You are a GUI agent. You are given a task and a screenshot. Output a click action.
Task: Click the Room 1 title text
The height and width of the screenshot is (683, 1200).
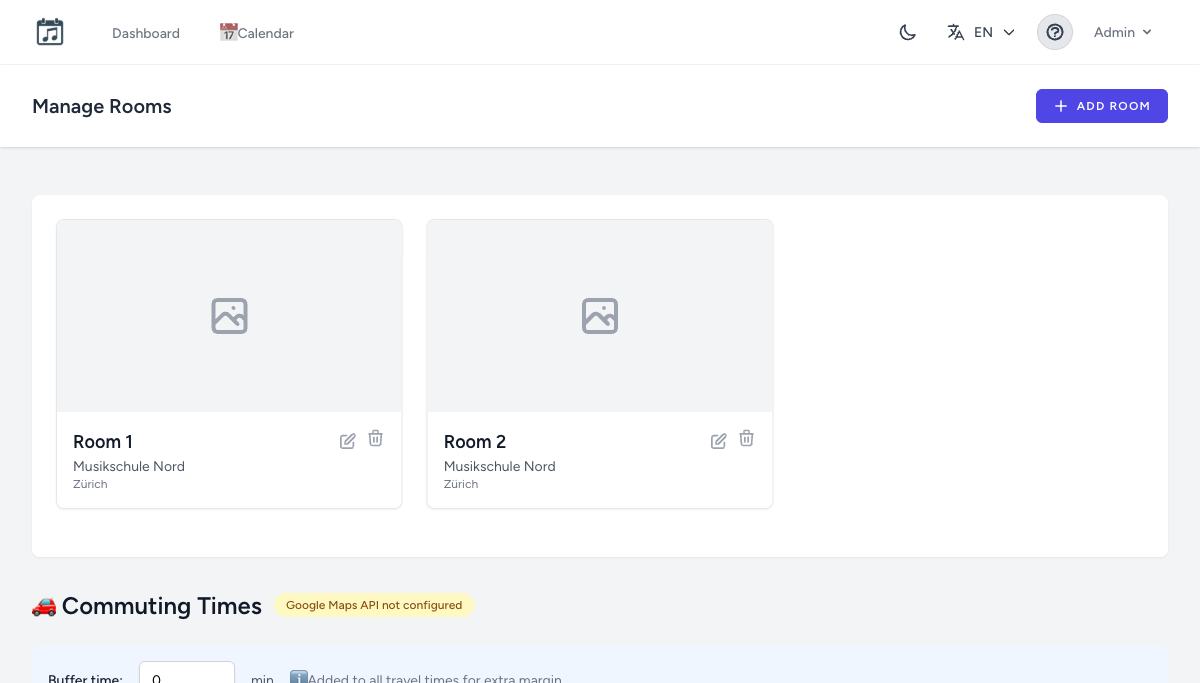click(x=103, y=442)
